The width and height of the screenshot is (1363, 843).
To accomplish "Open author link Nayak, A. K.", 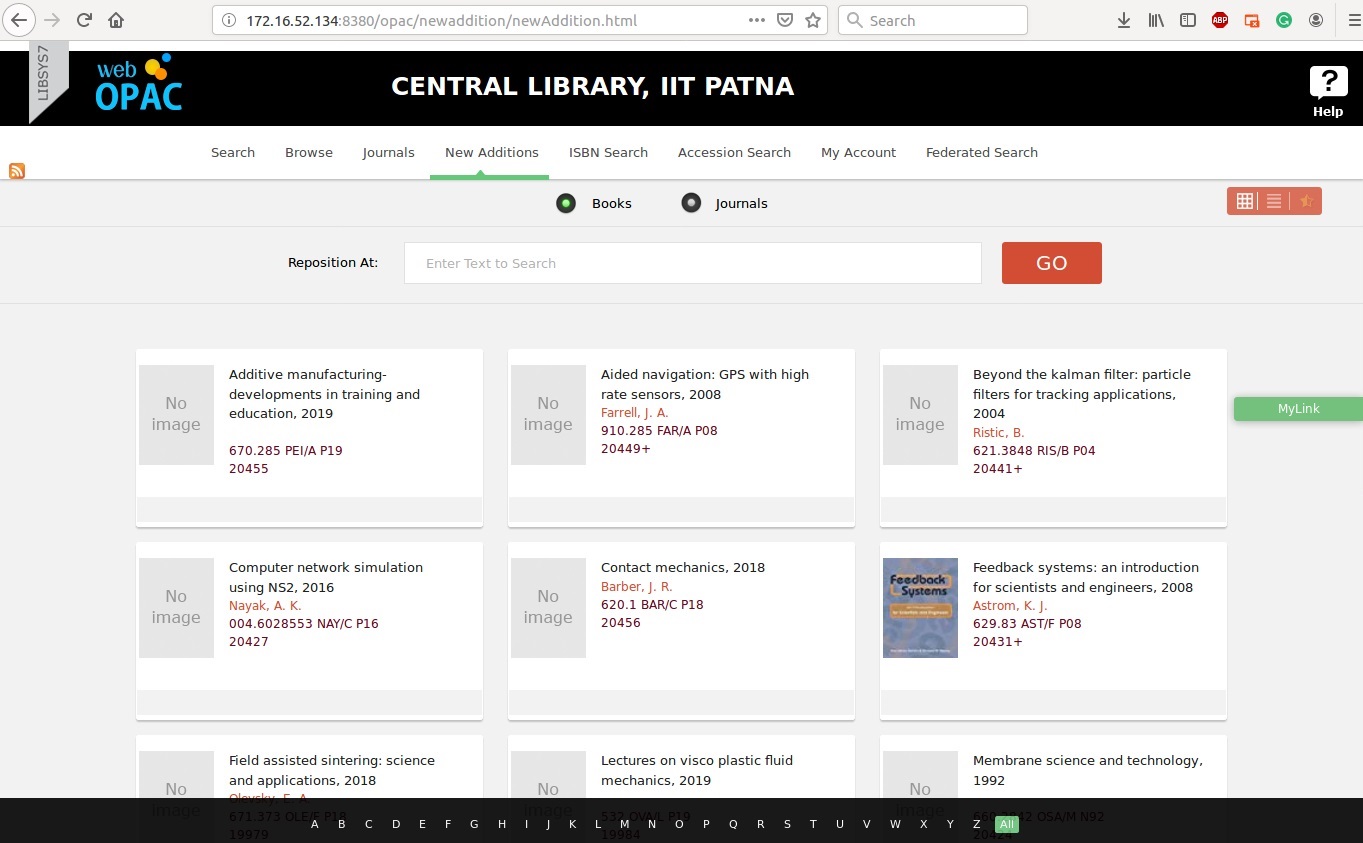I will (x=265, y=605).
